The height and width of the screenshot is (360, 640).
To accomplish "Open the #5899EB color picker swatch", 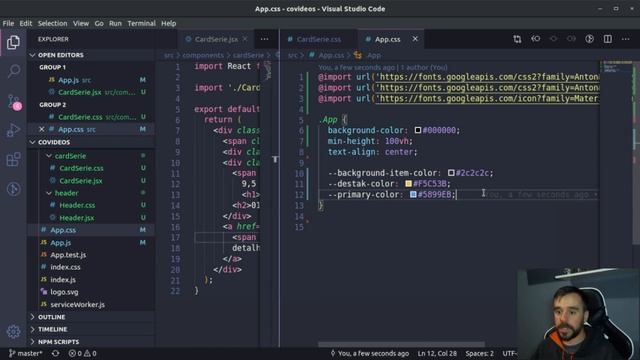I will (x=413, y=194).
